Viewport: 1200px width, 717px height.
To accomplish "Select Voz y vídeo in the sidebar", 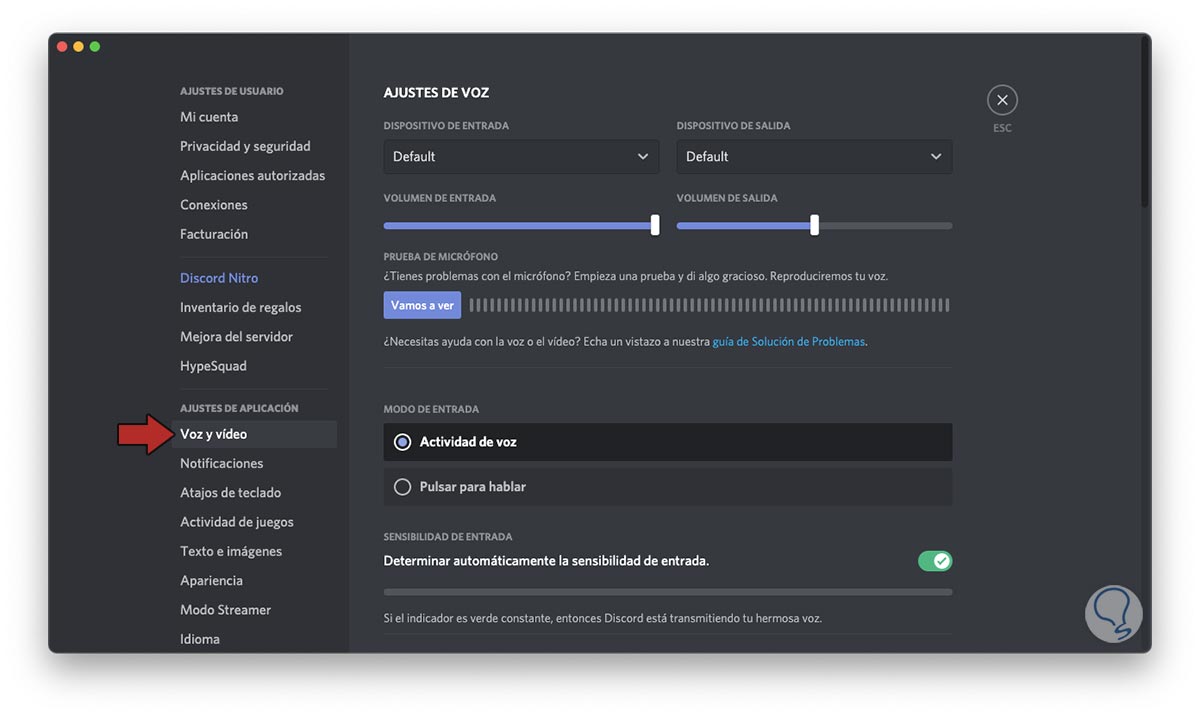I will pos(213,434).
